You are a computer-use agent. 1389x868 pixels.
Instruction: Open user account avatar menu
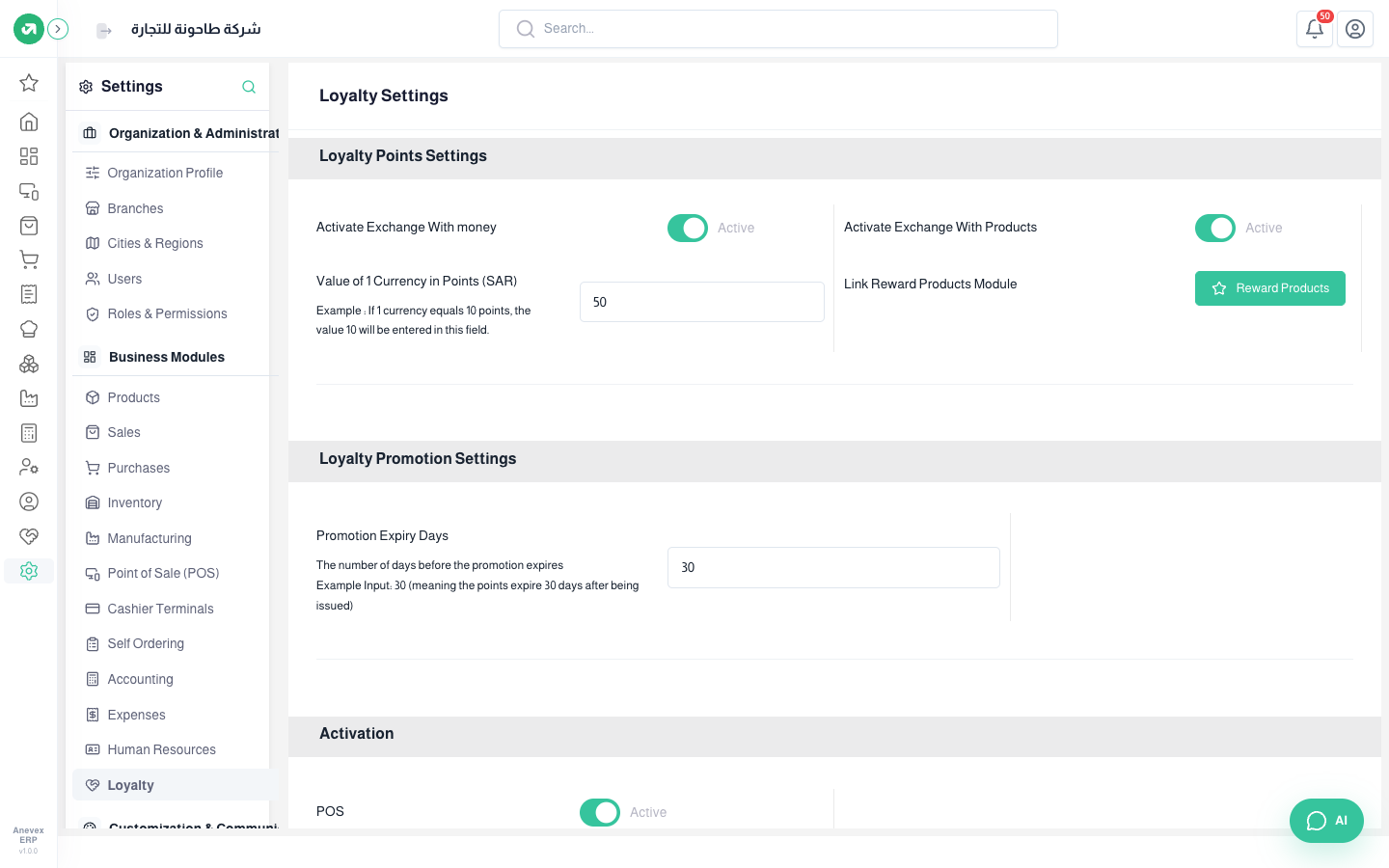pos(1355,29)
